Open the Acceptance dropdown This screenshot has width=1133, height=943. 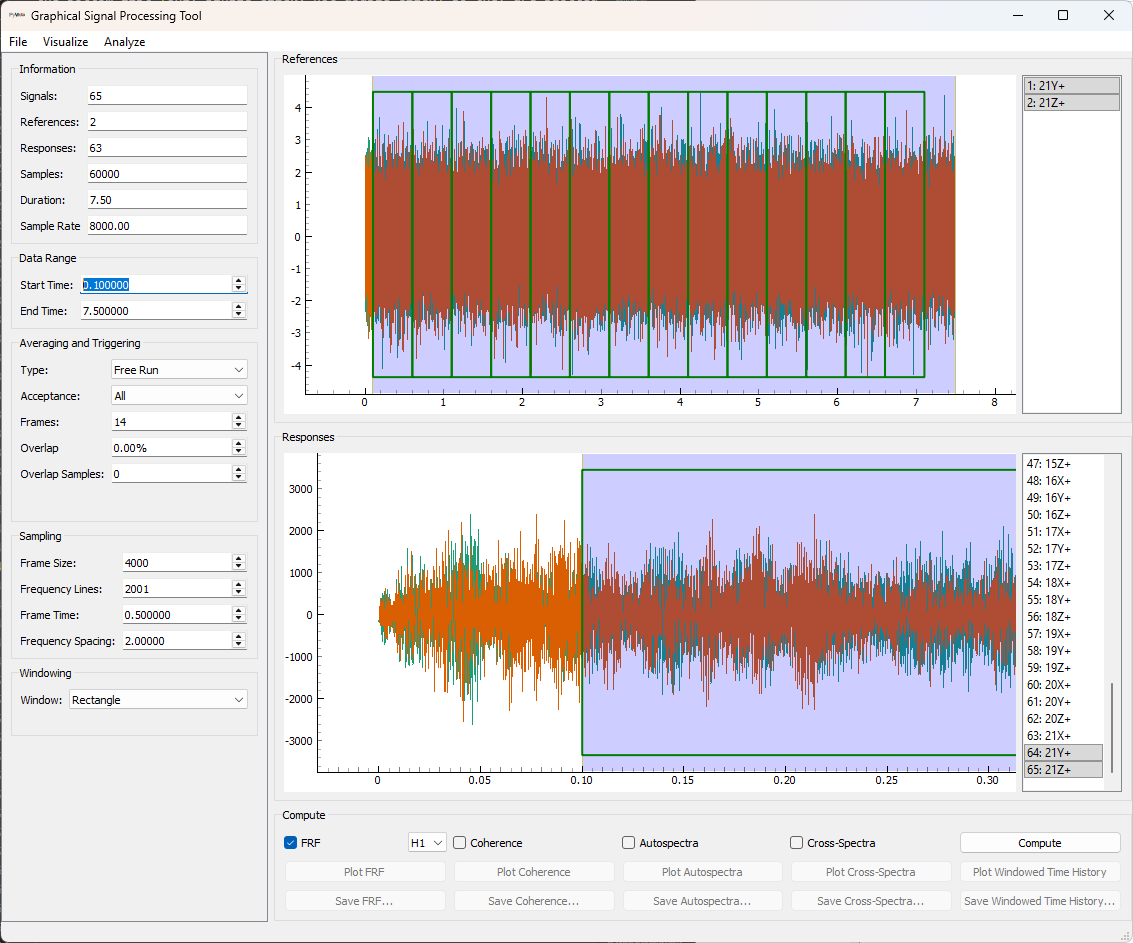(178, 396)
